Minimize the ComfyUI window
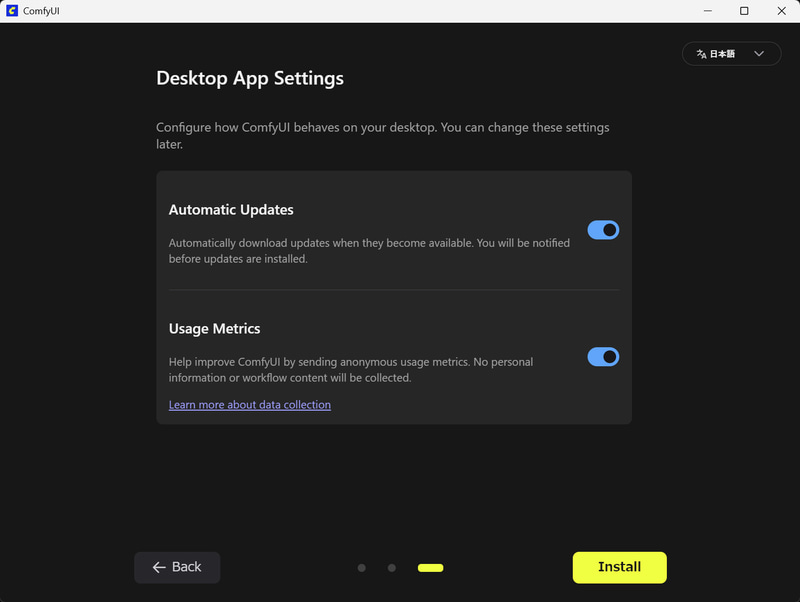Image resolution: width=800 pixels, height=602 pixels. 707,11
